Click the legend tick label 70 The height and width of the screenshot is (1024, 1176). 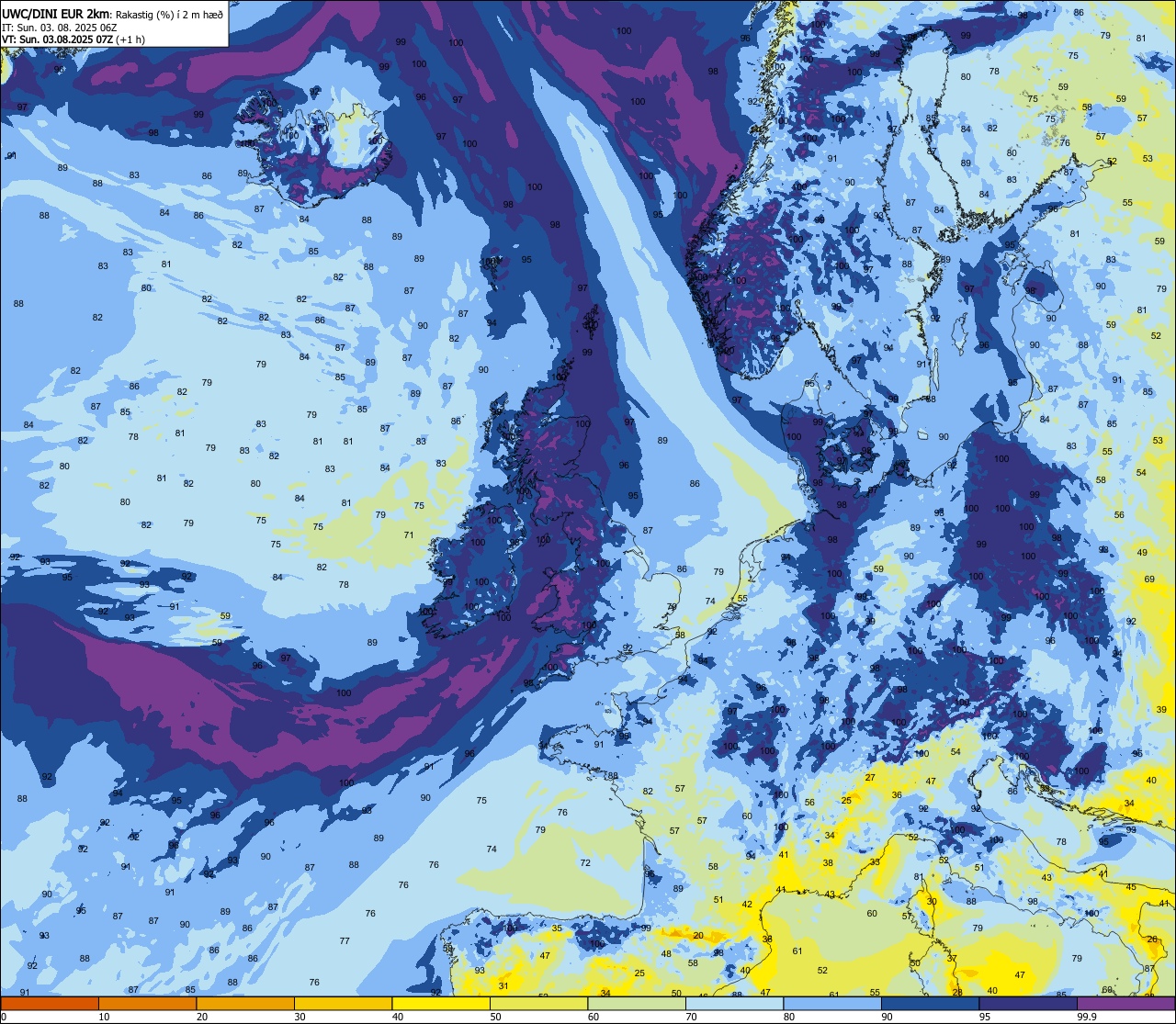(691, 1017)
